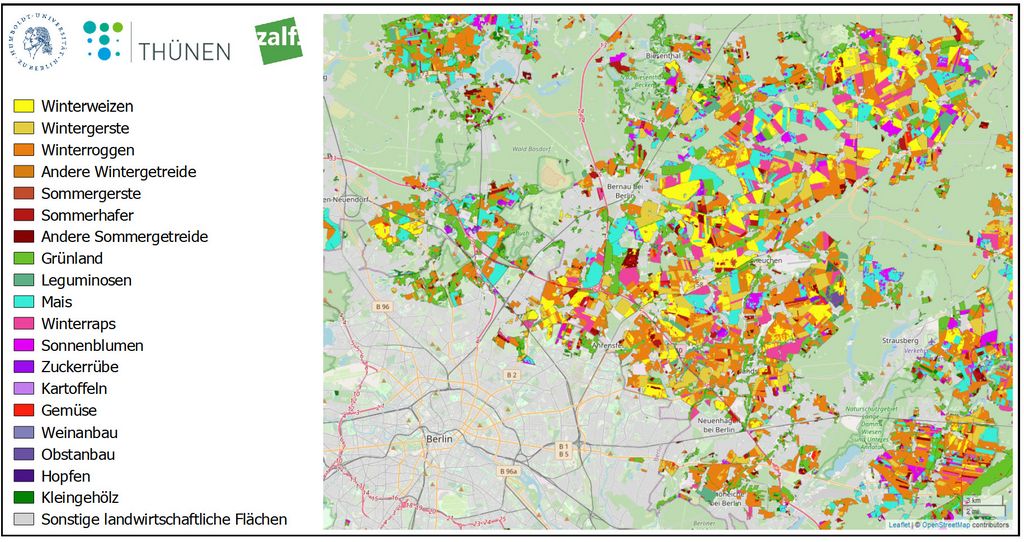Click the B 1 / B 5 road shield
Screen dimensions: 1024x542
click(x=562, y=450)
